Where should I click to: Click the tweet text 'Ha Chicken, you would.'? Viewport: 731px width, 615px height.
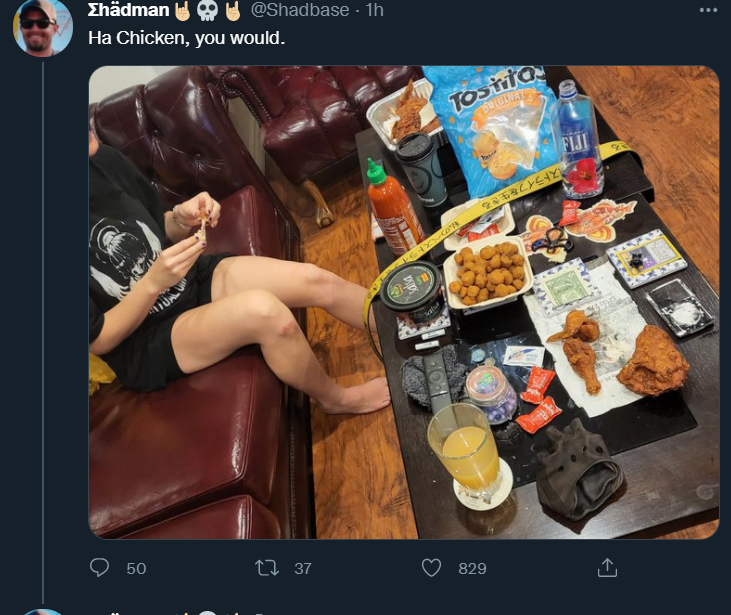pos(186,38)
